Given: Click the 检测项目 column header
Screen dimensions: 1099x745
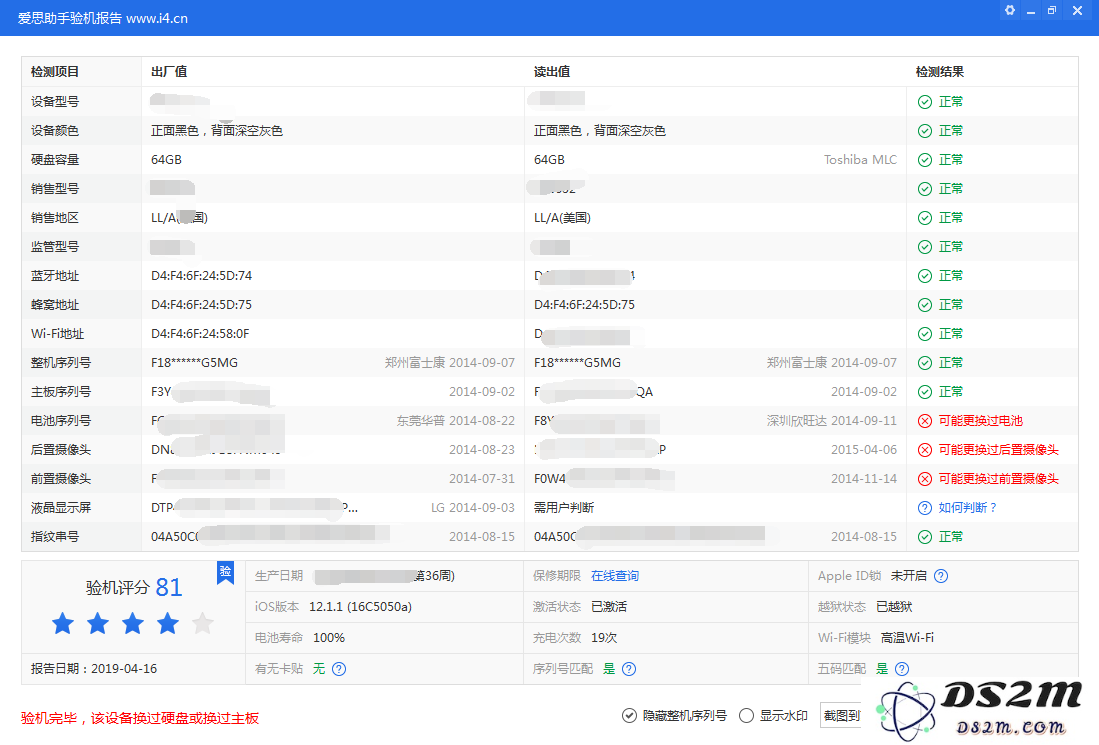Looking at the screenshot, I should [55, 72].
